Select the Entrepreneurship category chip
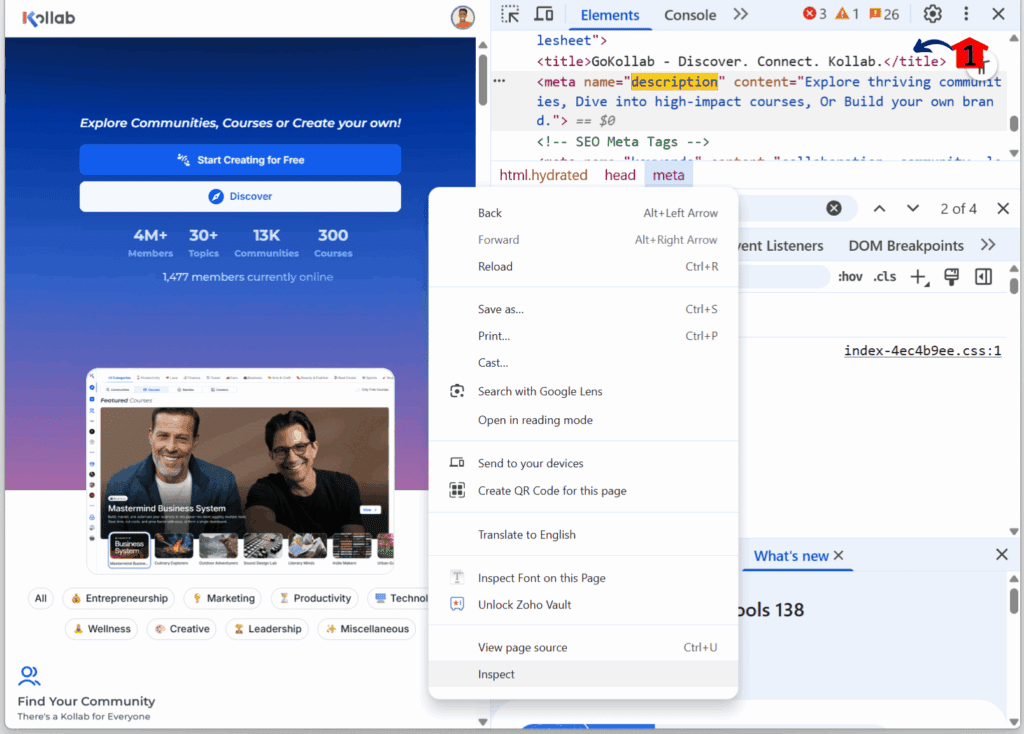Screen dimensions: 1024x734 click(120, 598)
